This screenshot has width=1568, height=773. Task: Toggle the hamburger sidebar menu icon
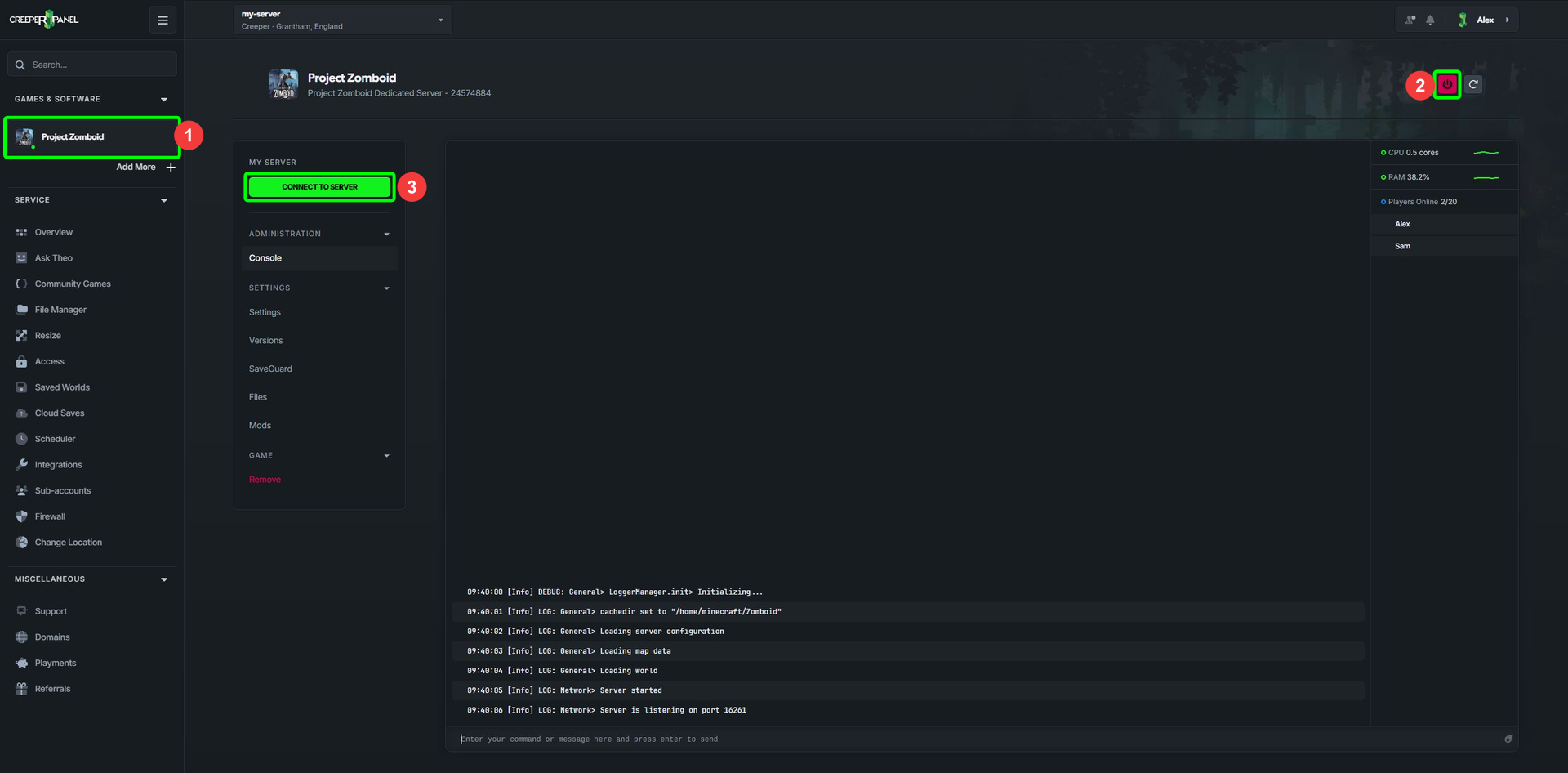pyautogui.click(x=163, y=20)
